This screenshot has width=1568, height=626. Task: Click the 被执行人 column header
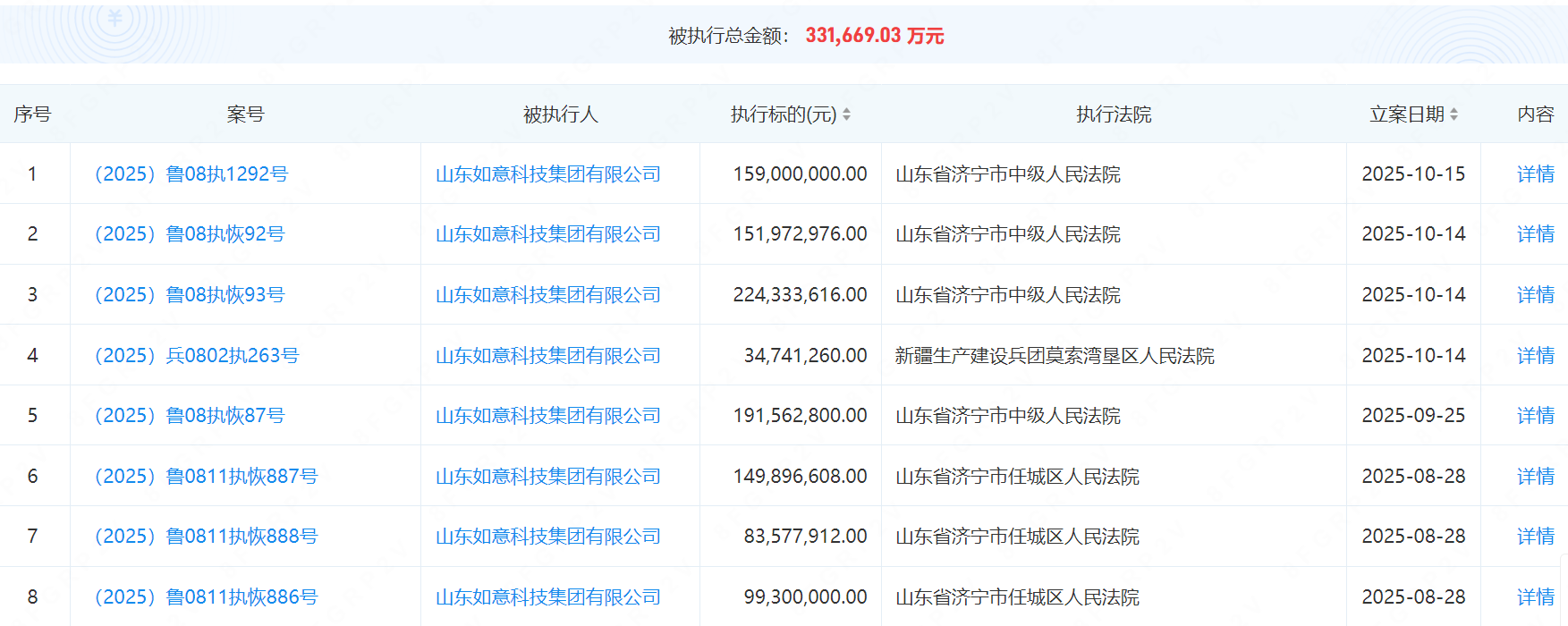(561, 114)
